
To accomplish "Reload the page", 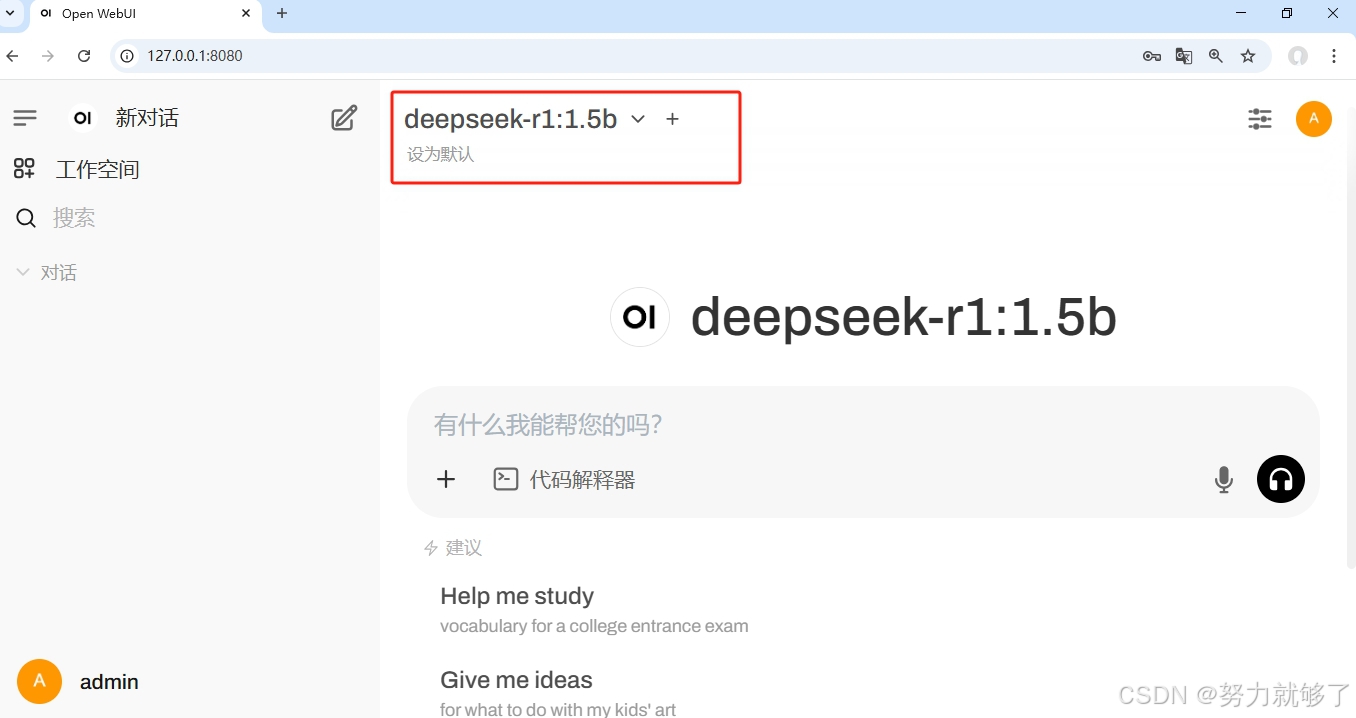I will click(84, 56).
